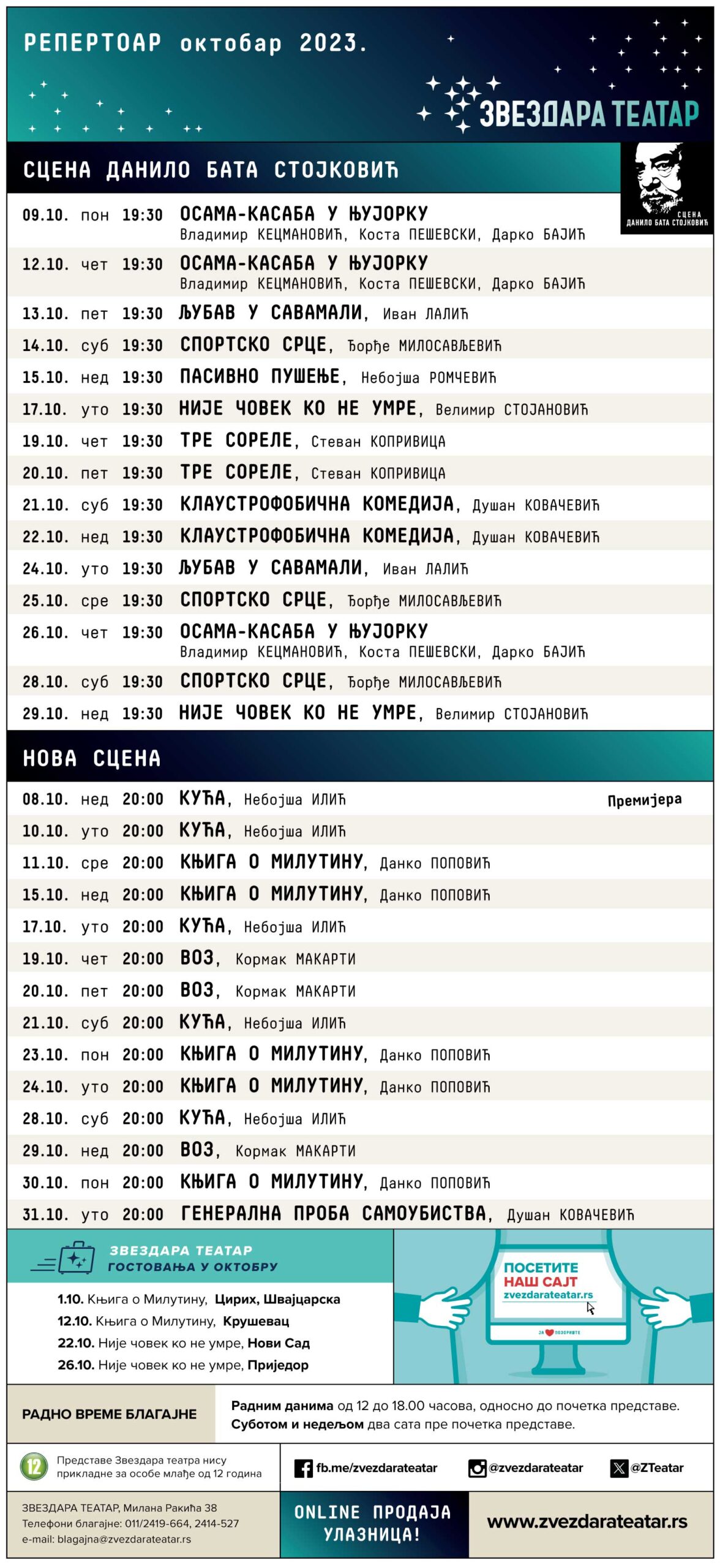The height and width of the screenshot is (1568, 720).
Task: Click the Премијера label for Кућа
Action: [644, 800]
